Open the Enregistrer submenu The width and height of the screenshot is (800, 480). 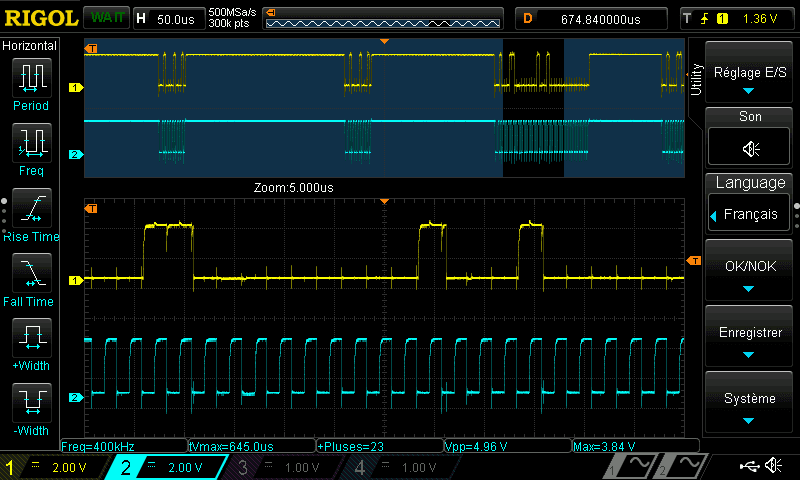(749, 337)
